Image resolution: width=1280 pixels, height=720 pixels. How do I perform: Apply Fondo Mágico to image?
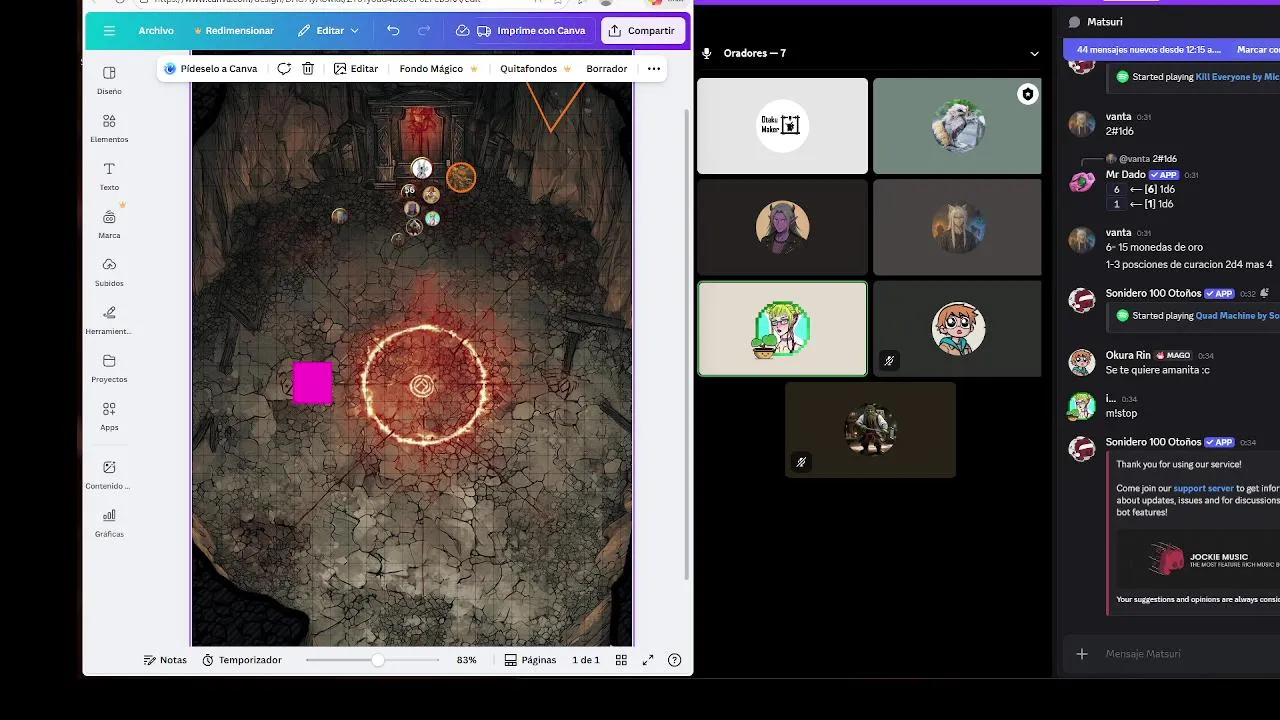[x=438, y=69]
